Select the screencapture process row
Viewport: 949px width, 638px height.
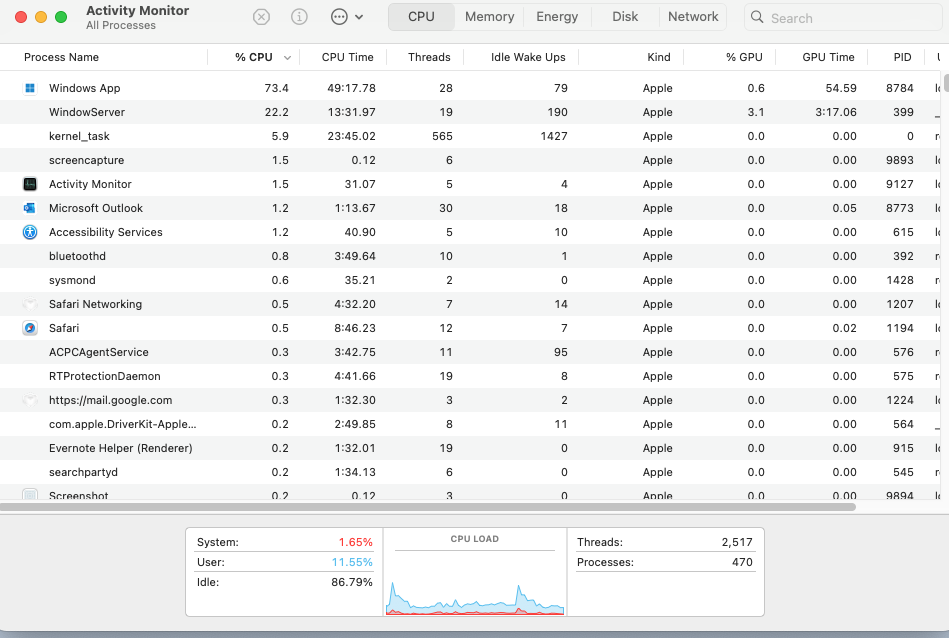(470, 160)
